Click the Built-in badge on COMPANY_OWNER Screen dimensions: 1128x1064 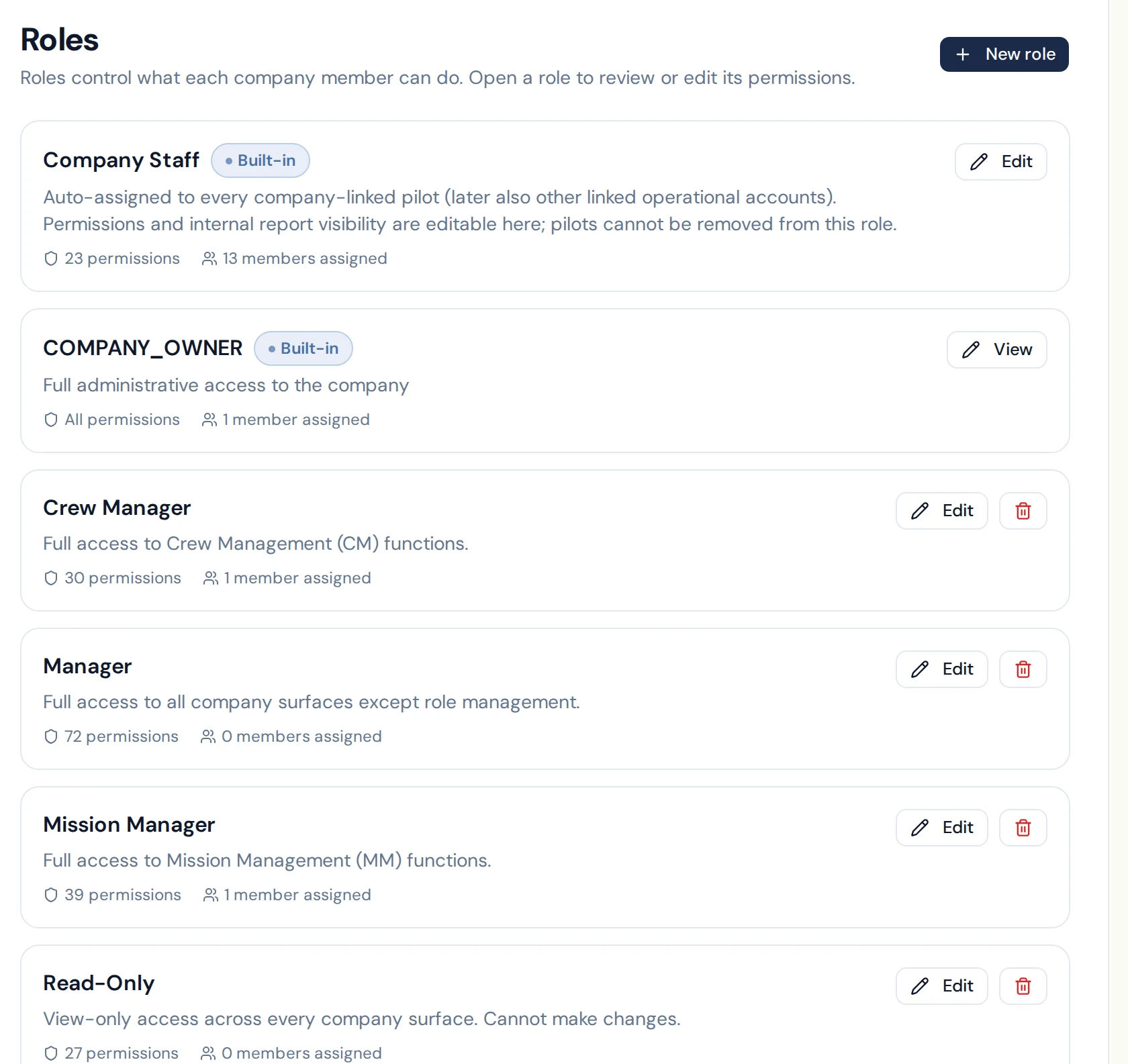coord(303,348)
